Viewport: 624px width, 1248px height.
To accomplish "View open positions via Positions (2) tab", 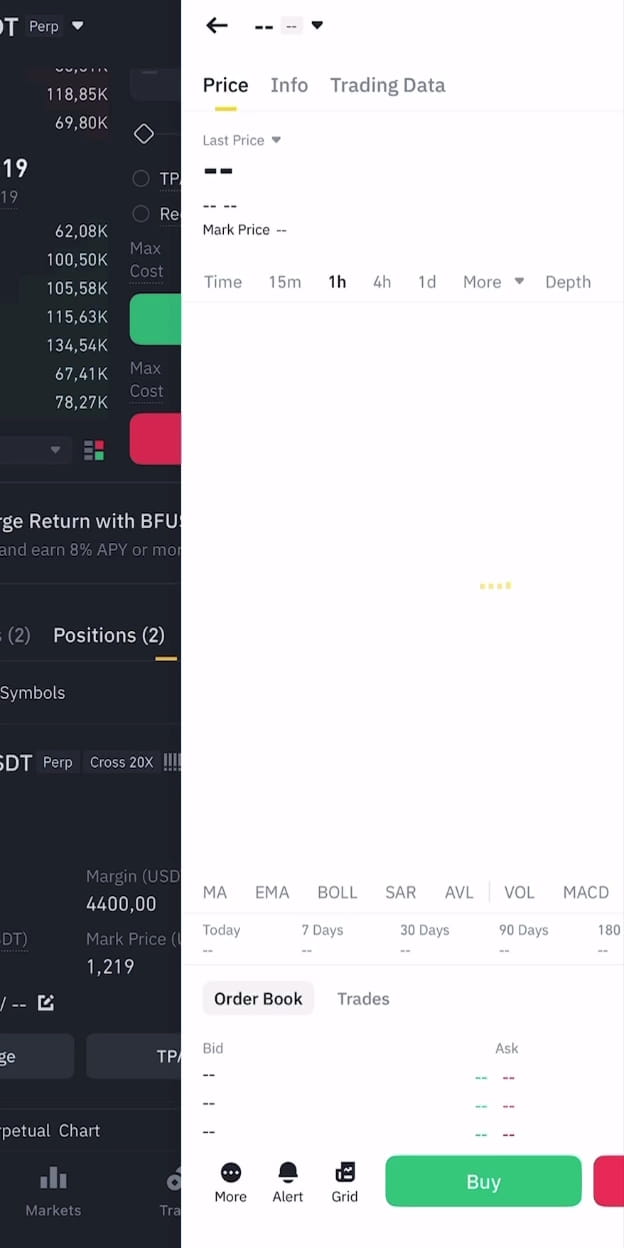I will coord(108,635).
